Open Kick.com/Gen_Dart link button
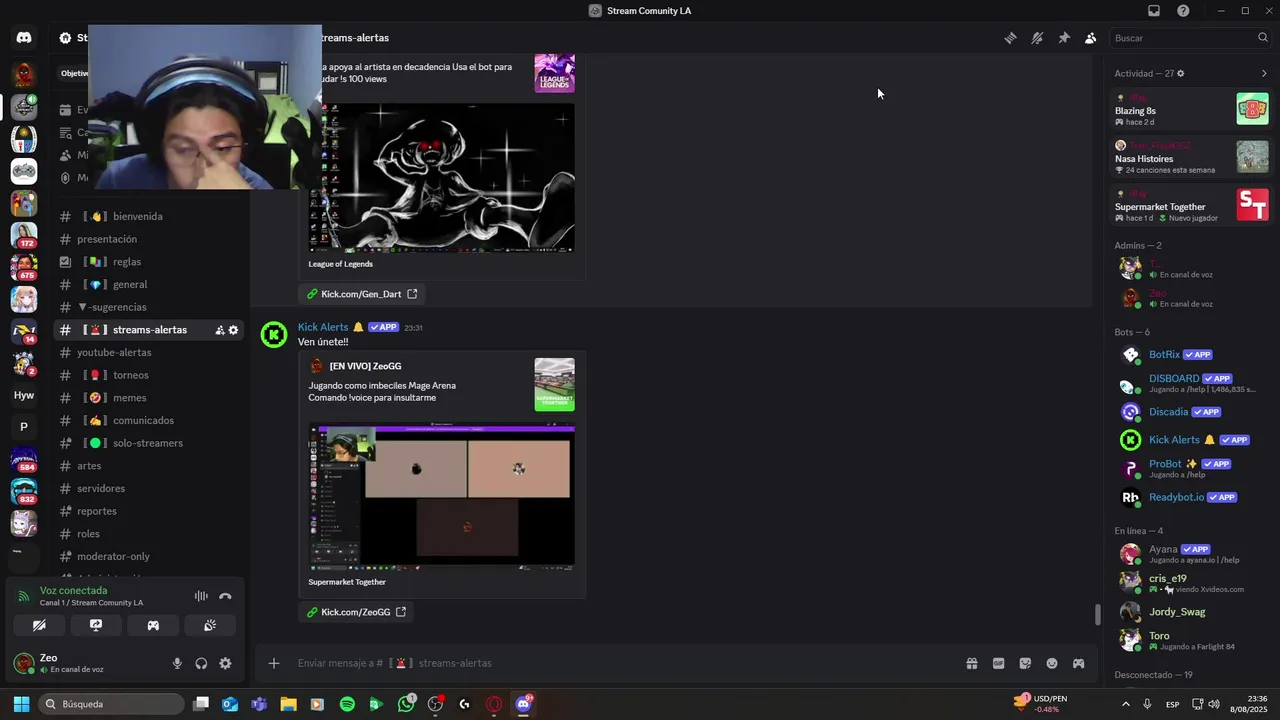Screen dimensions: 1280x720 click(362, 294)
